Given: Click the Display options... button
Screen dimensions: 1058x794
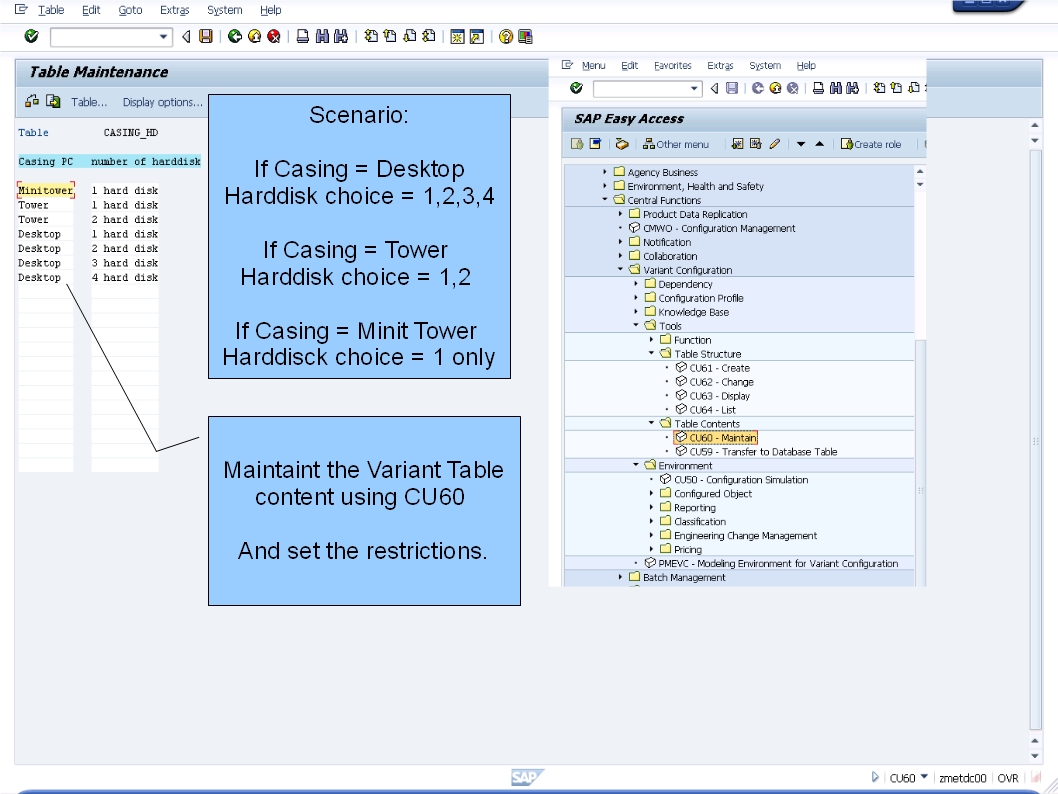Looking at the screenshot, I should tap(163, 102).
